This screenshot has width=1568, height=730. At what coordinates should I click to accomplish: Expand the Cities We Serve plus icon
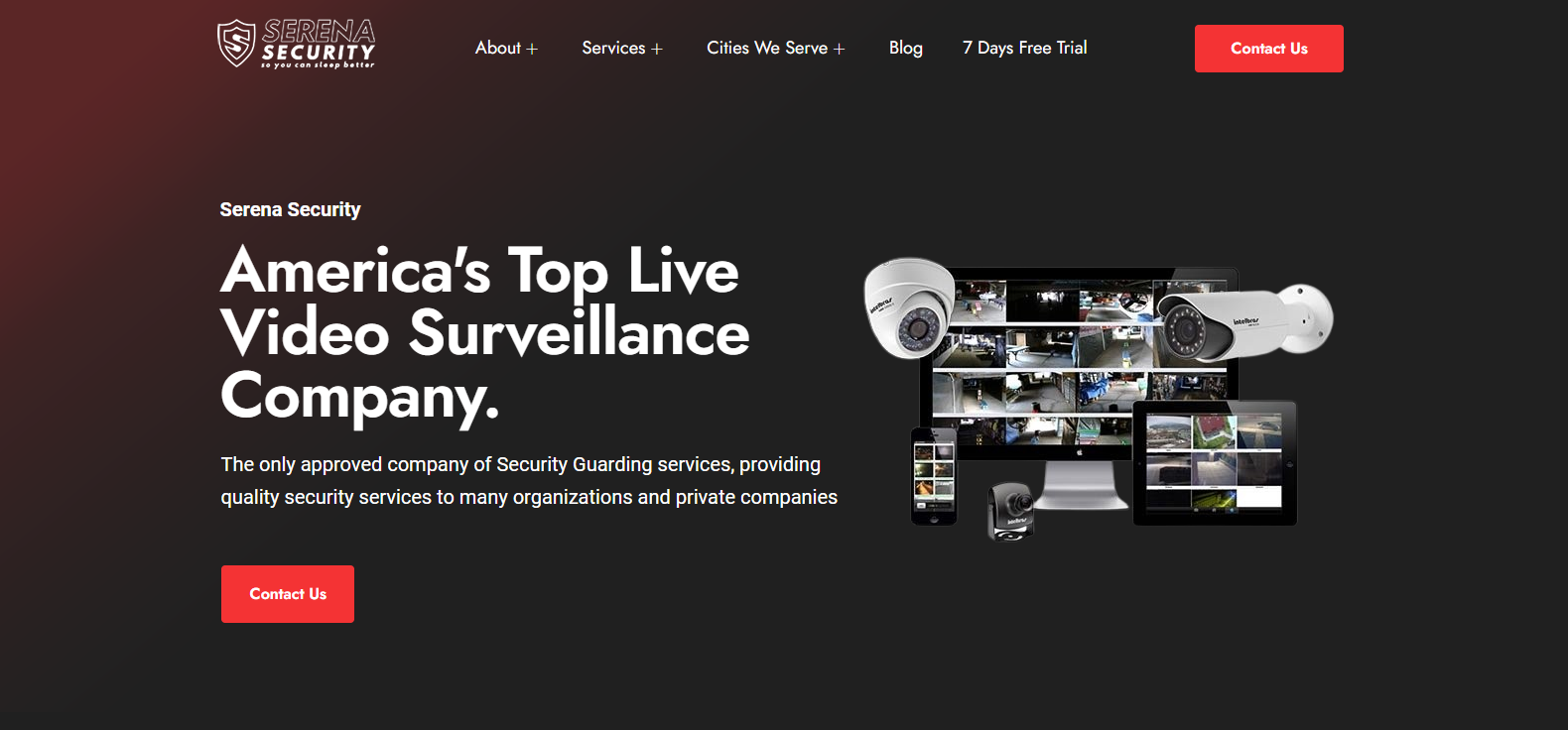tap(840, 49)
